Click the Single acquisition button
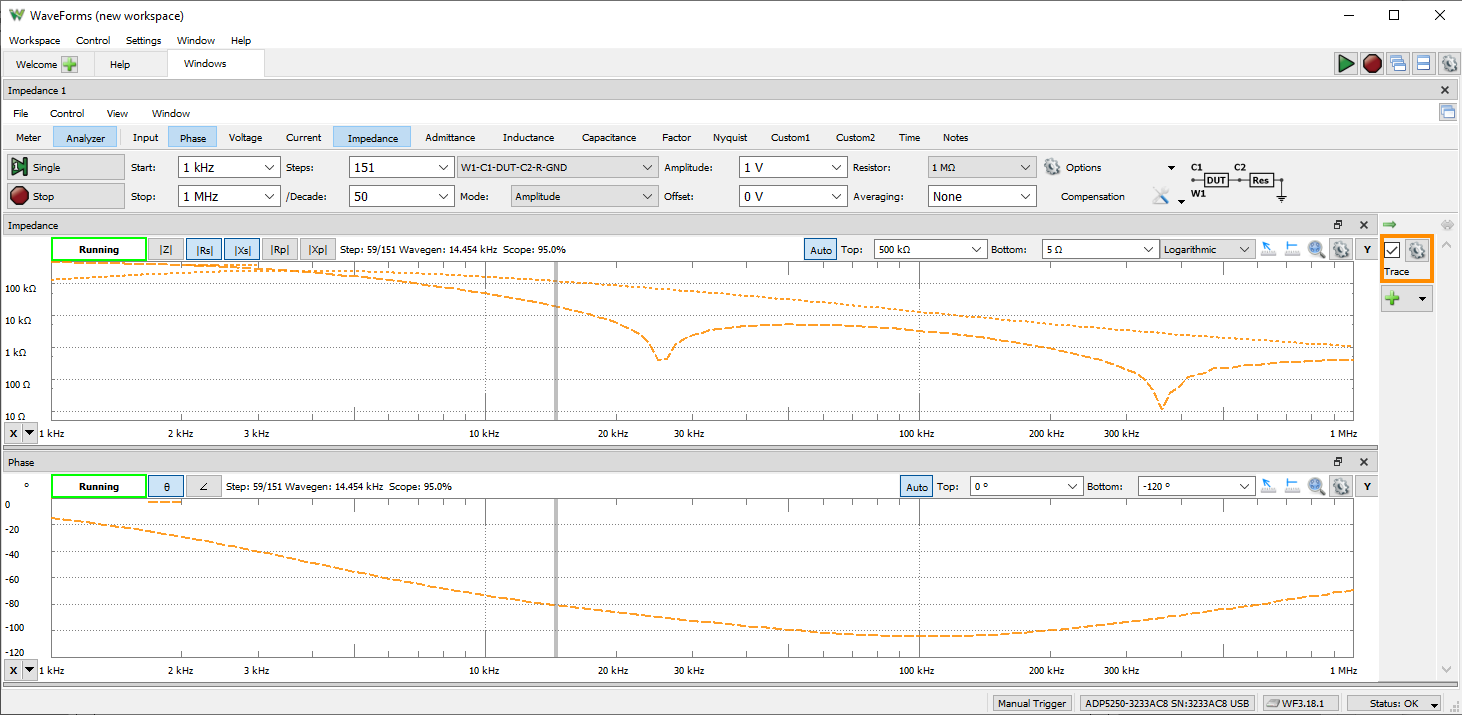1462x715 pixels. [x=66, y=167]
